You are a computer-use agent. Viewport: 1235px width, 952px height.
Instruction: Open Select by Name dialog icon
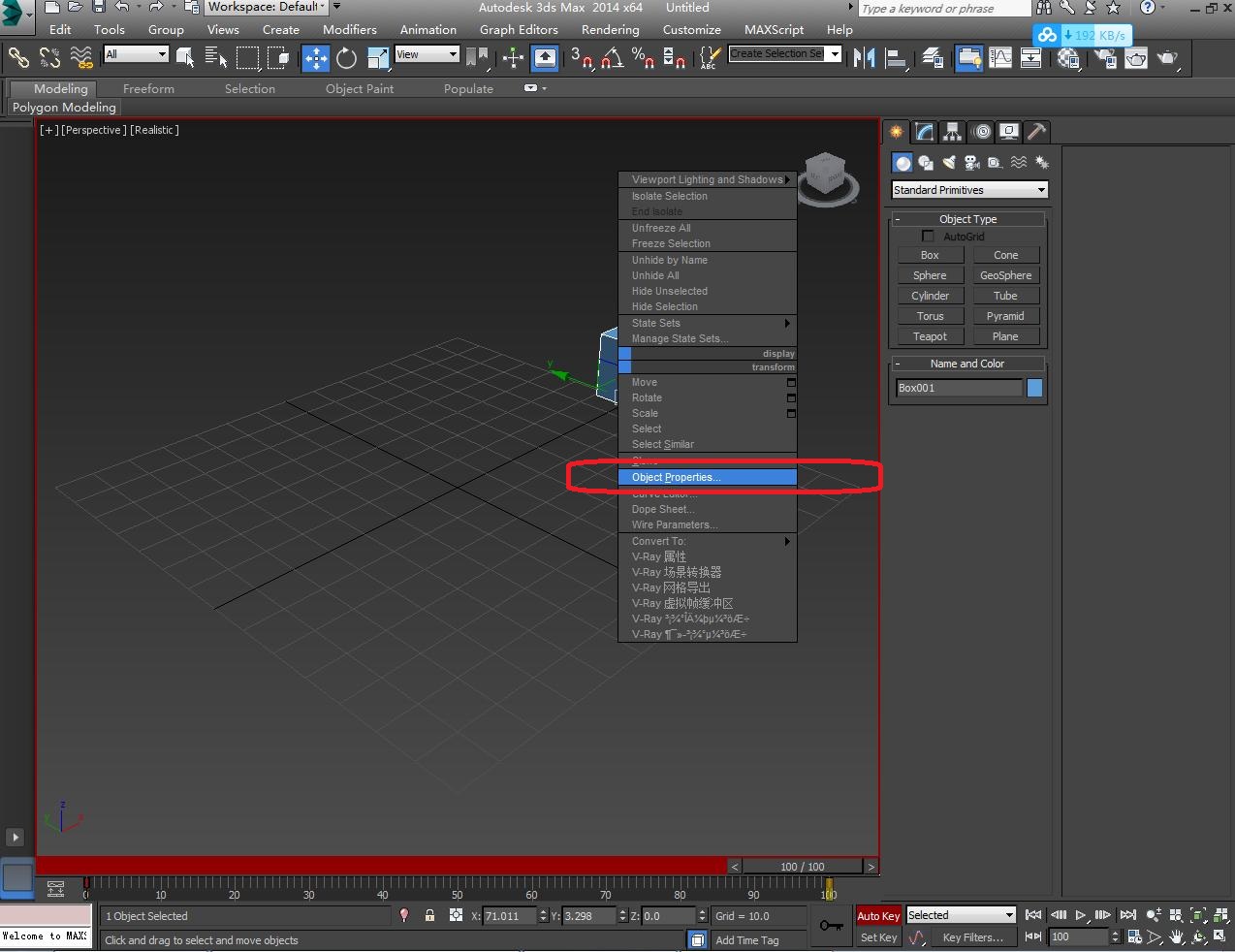216,58
